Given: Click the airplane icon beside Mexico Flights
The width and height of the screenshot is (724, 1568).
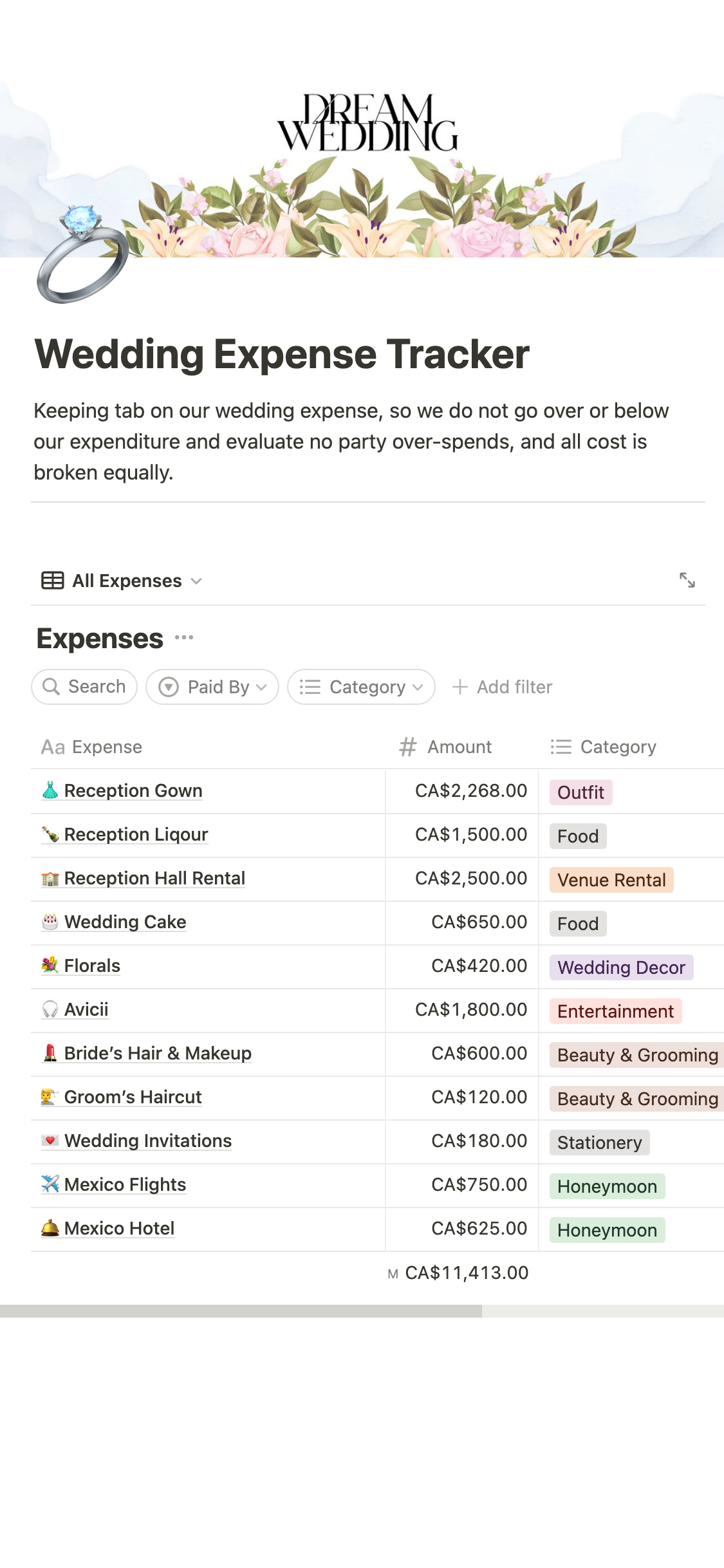Looking at the screenshot, I should pyautogui.click(x=50, y=1184).
